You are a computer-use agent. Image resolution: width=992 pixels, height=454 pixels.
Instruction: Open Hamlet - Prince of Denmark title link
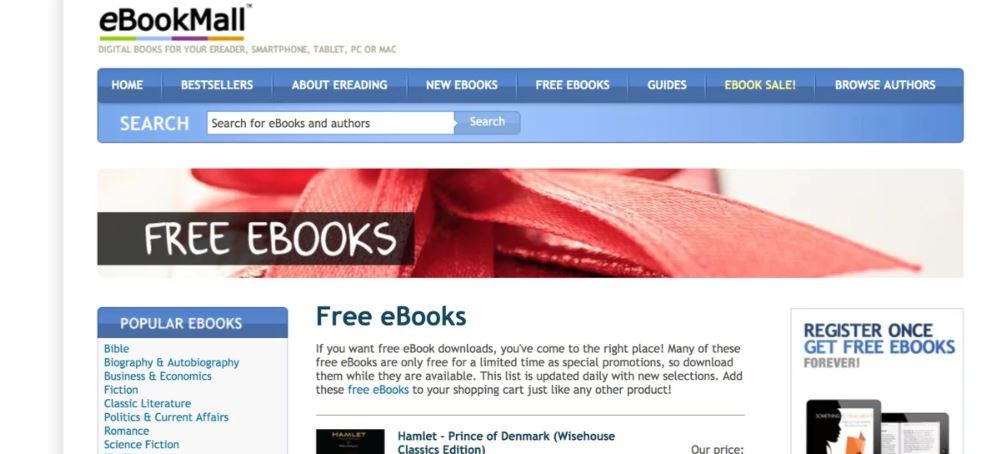point(506,443)
